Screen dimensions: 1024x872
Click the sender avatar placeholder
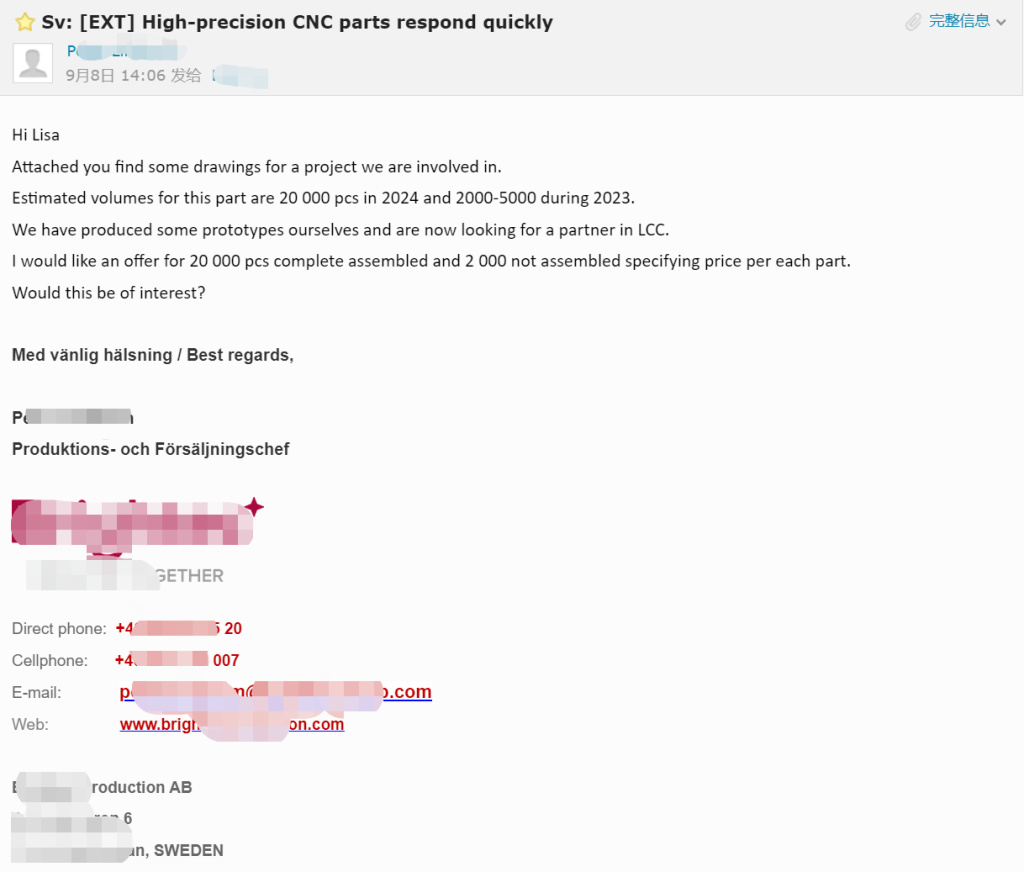coord(33,63)
